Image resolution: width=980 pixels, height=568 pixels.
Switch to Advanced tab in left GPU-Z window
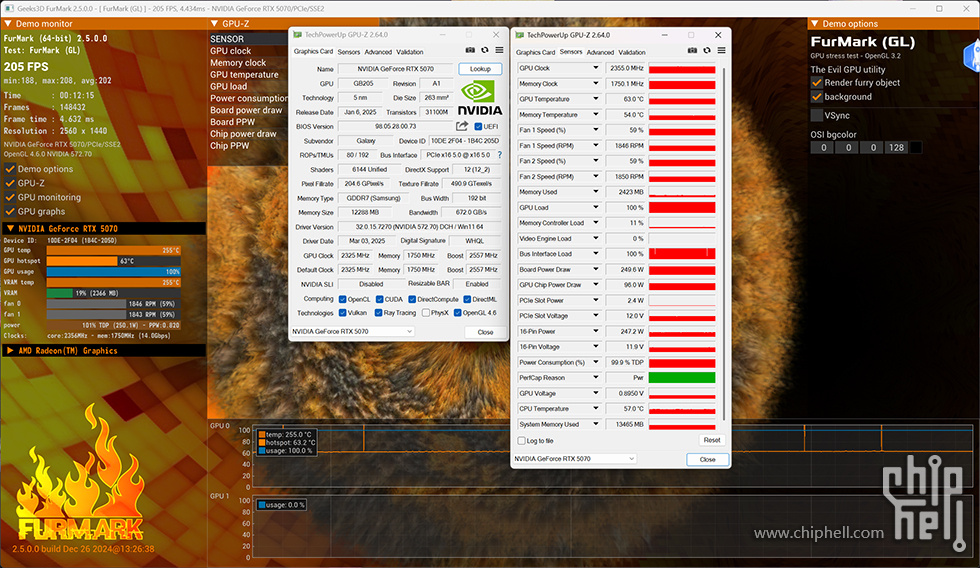click(378, 52)
